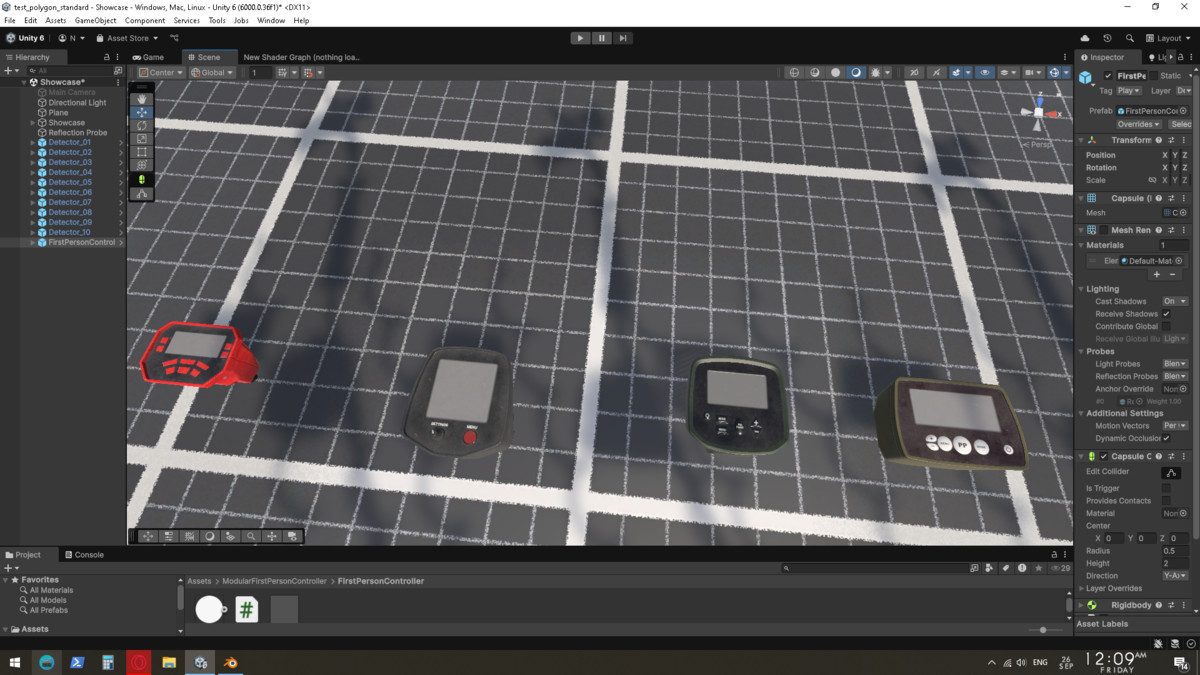Viewport: 1200px width, 675px height.
Task: Expand Detector_01 in the Hierarchy
Action: (x=32, y=142)
